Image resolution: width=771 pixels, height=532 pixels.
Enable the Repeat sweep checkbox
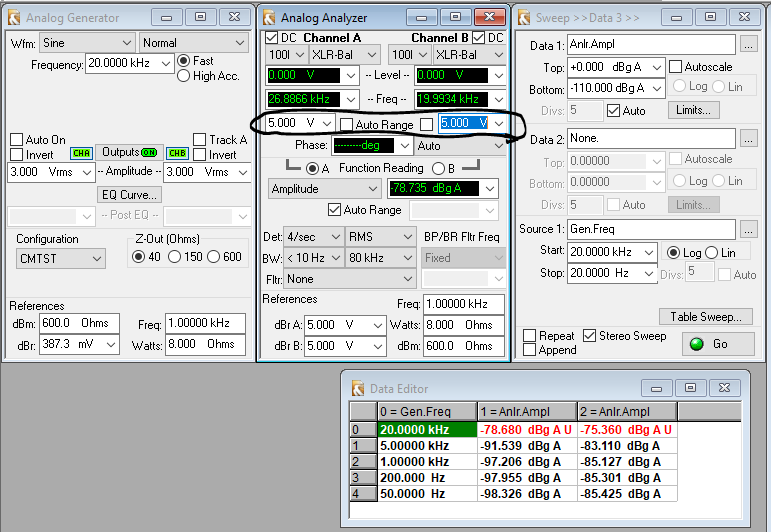coord(530,336)
